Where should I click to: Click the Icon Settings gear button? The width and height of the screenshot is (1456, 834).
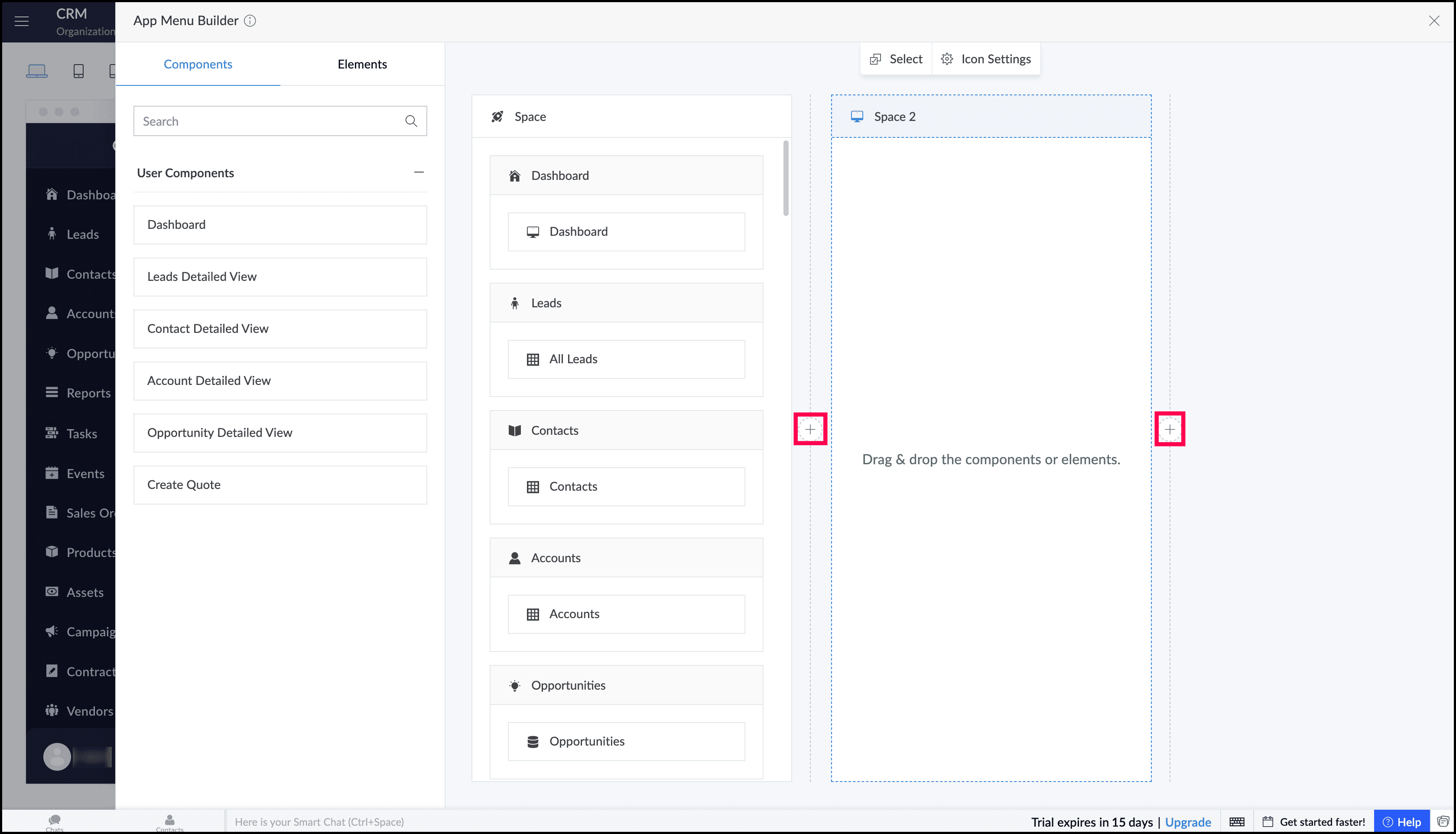986,59
